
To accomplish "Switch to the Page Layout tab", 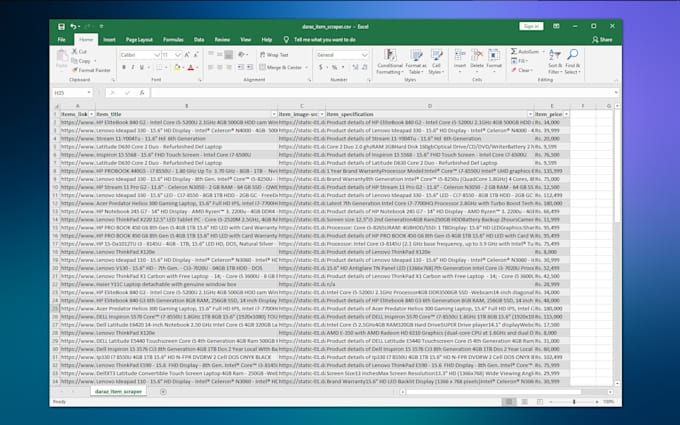I will tap(139, 39).
